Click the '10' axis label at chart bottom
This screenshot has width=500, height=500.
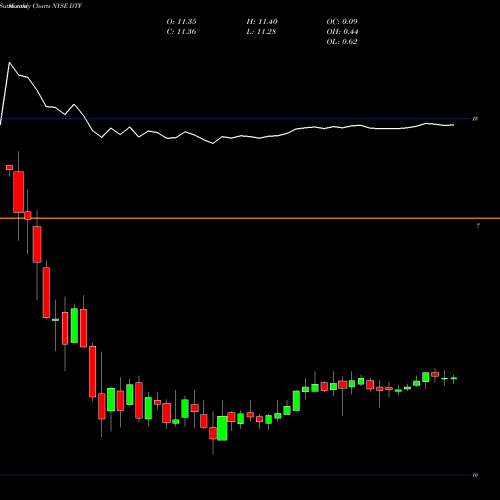pos(475,475)
